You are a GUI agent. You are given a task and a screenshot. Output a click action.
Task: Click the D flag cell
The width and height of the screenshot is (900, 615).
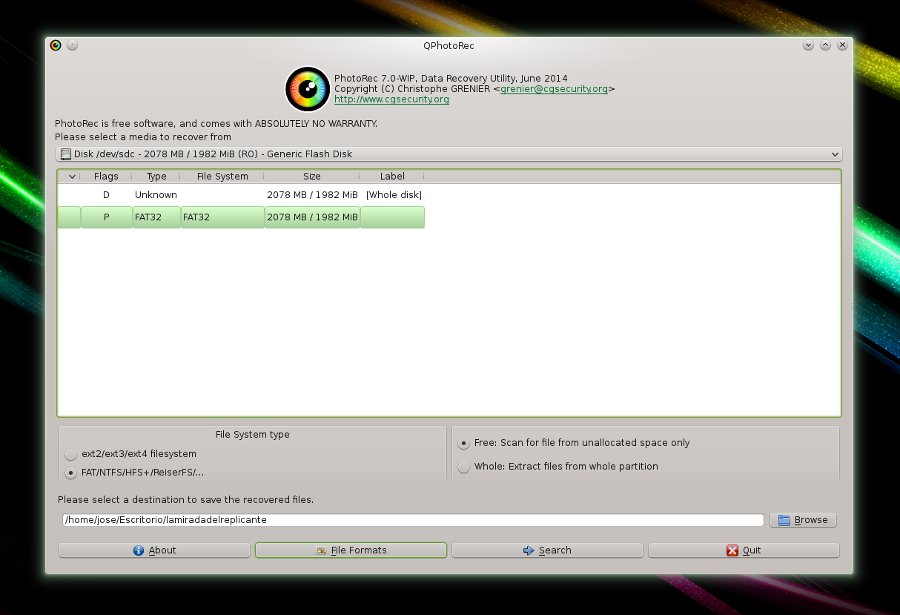pos(106,195)
